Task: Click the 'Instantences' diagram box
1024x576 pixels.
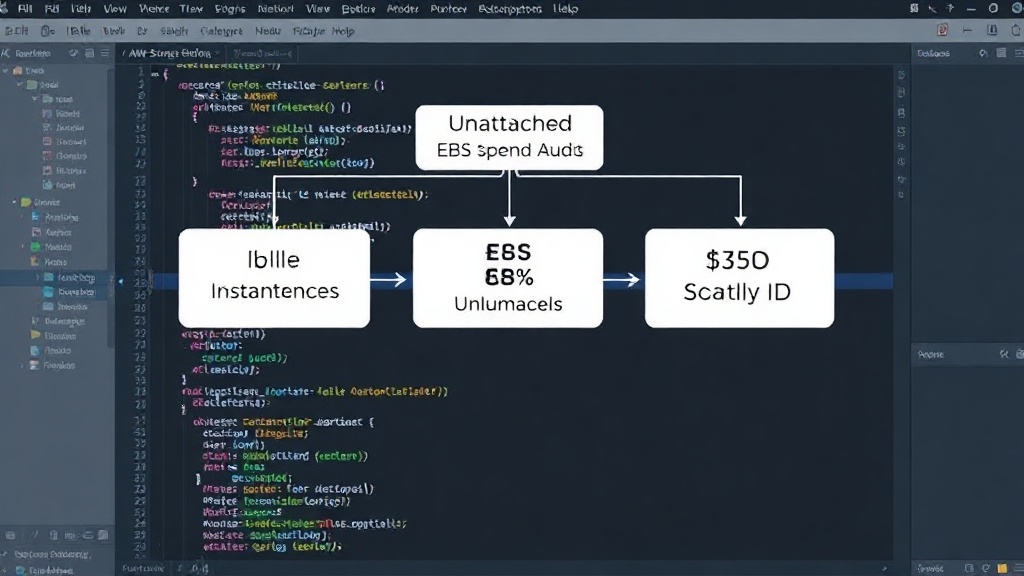Action: (x=274, y=278)
